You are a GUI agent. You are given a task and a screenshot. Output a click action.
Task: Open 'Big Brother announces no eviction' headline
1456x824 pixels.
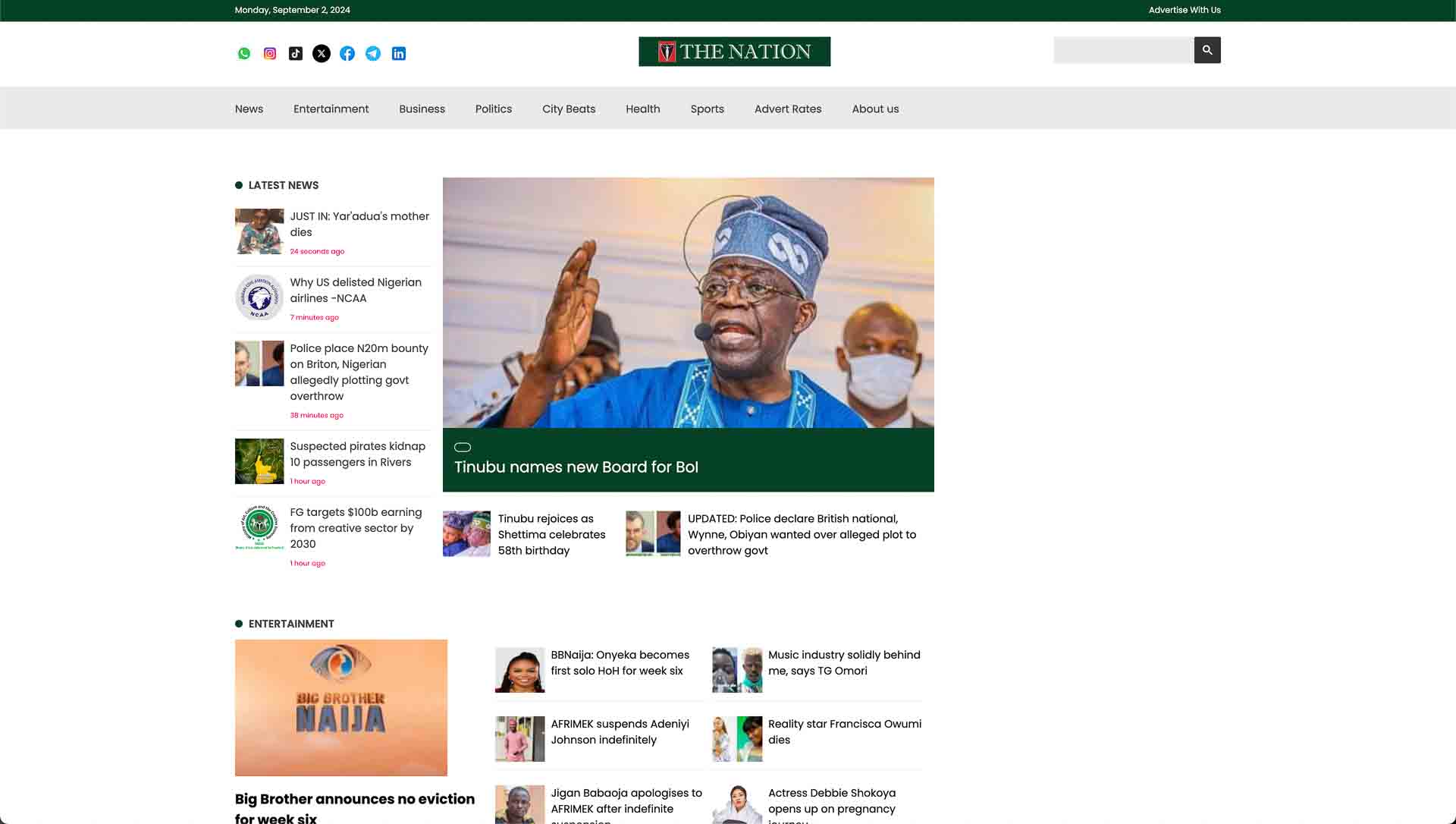coord(355,808)
